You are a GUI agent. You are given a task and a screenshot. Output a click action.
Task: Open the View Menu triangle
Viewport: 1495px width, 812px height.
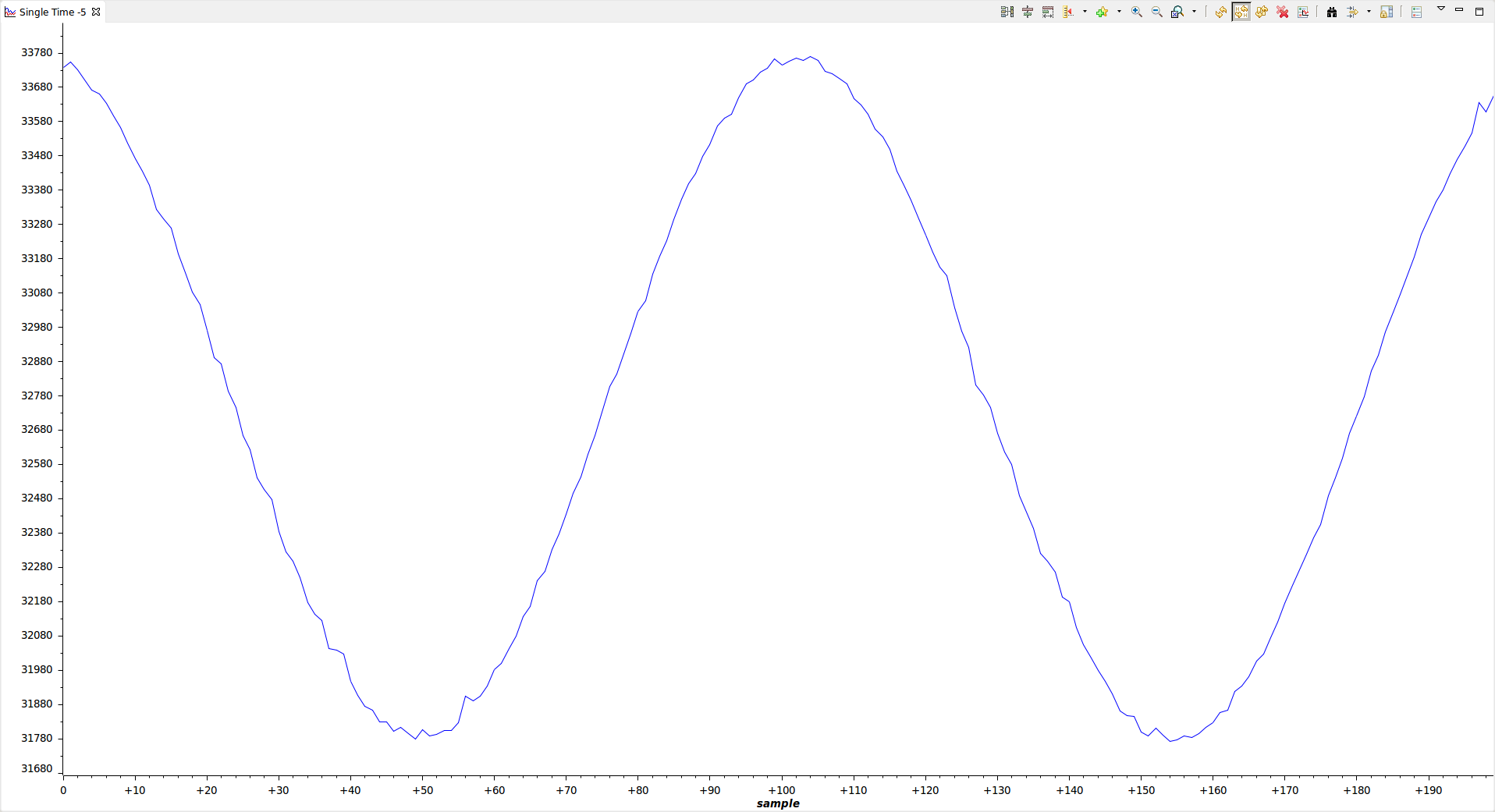(x=1441, y=9)
